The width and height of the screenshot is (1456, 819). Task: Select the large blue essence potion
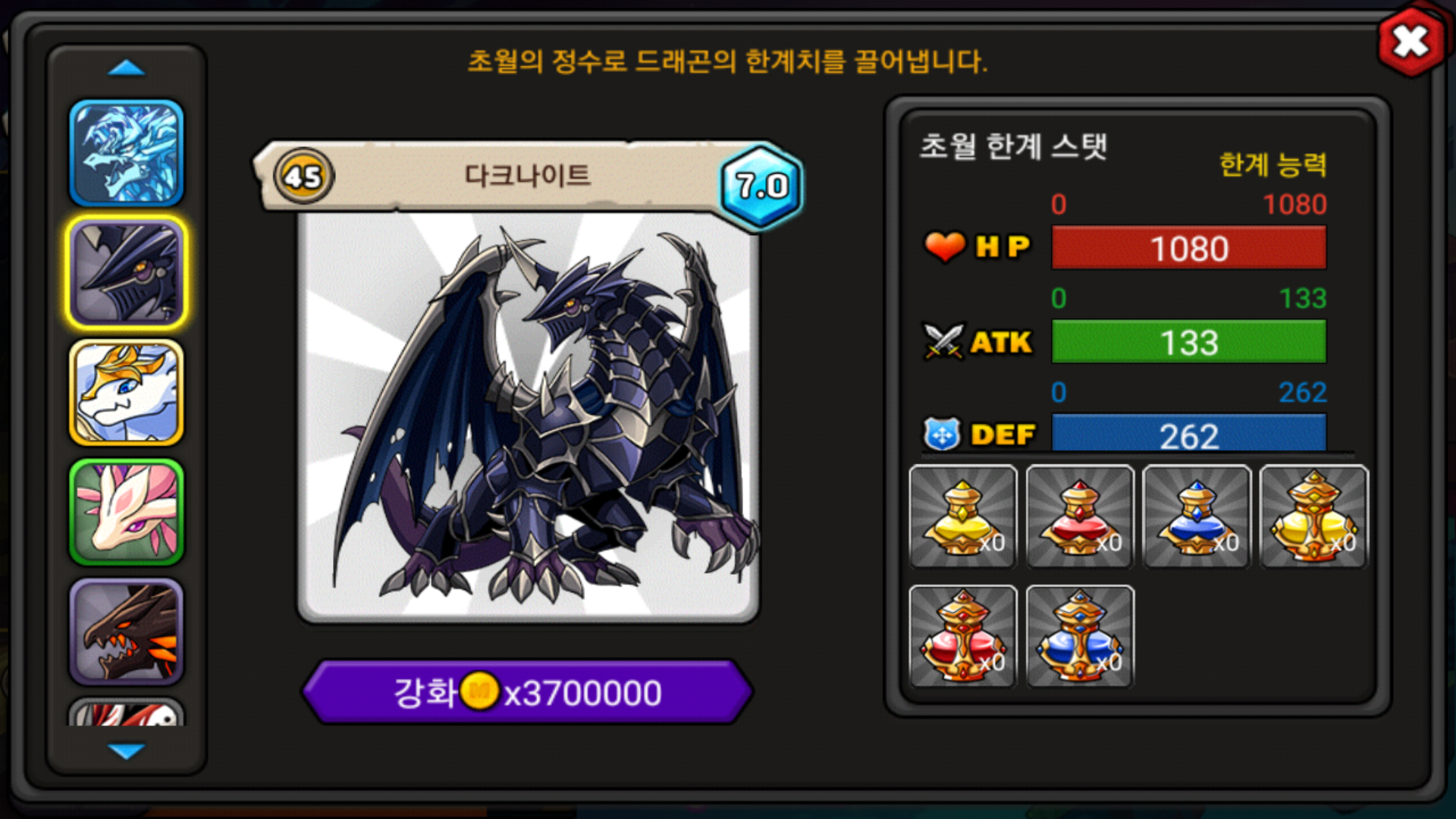pos(1080,636)
